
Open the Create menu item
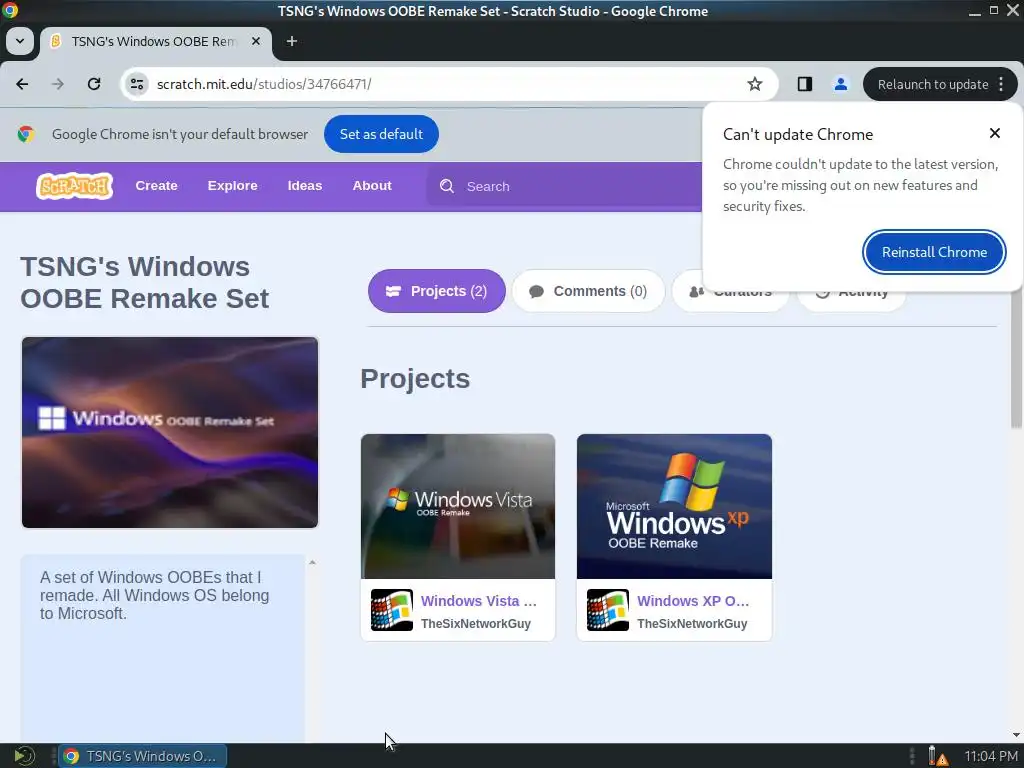point(157,186)
